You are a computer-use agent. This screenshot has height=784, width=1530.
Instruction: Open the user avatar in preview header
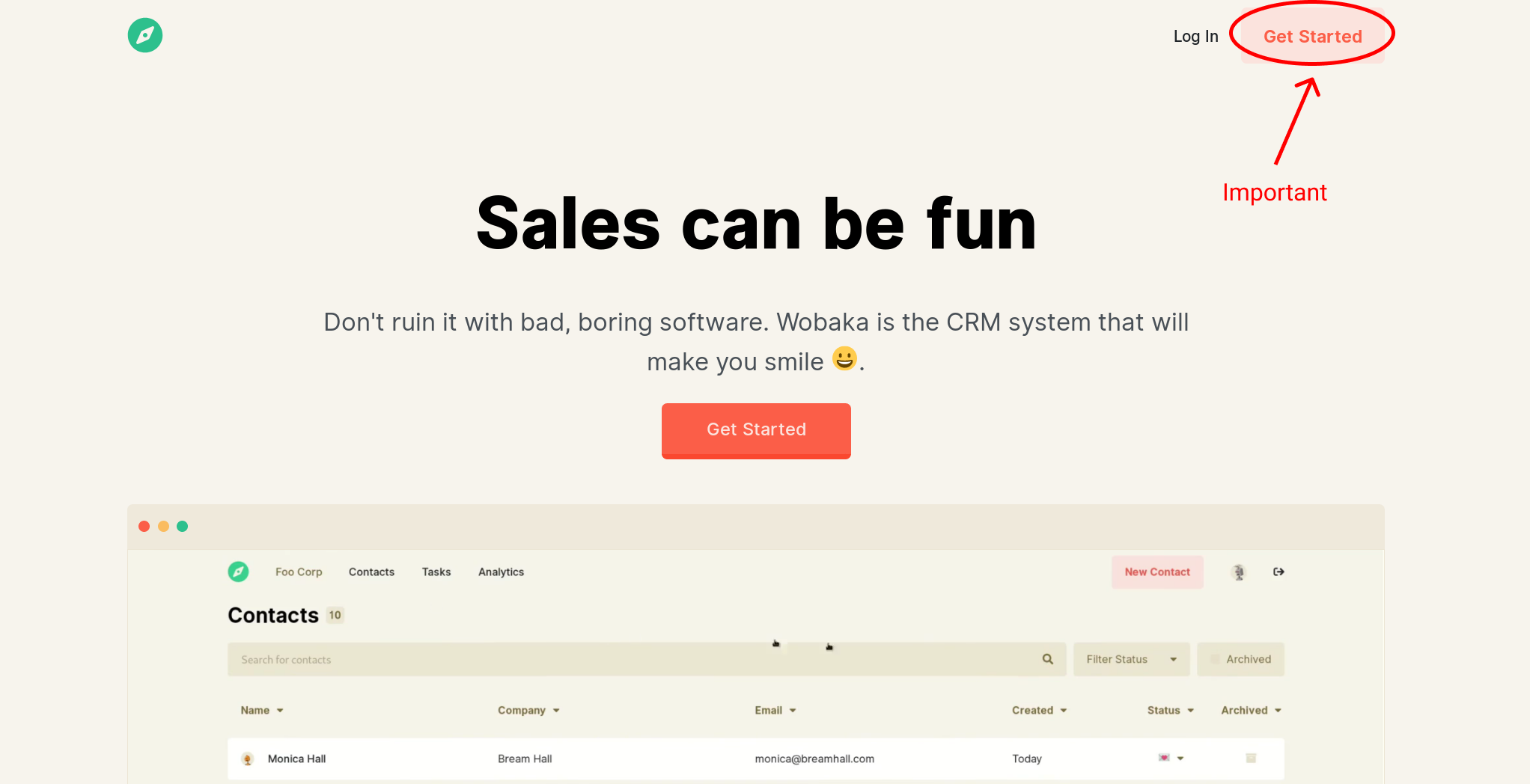point(1239,572)
